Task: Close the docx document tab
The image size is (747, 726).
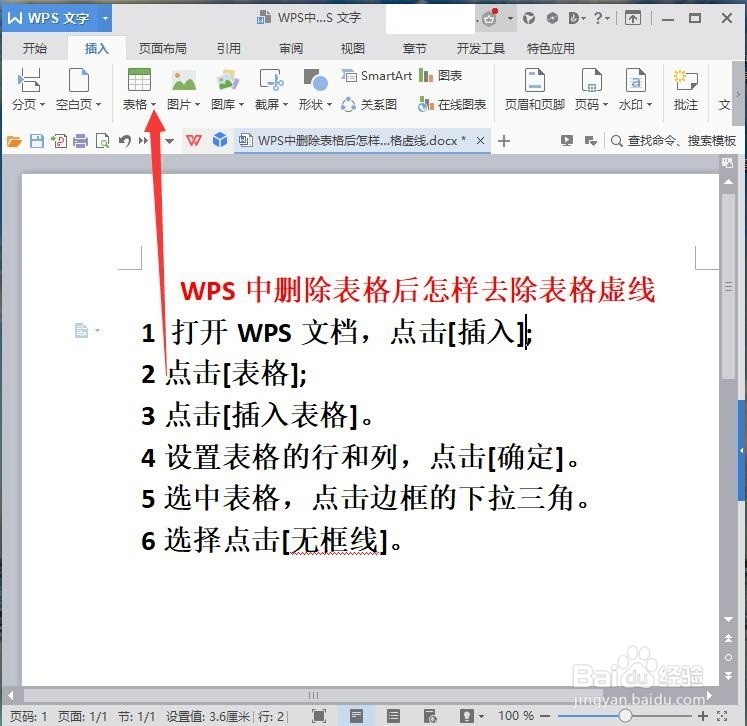Action: [x=481, y=141]
